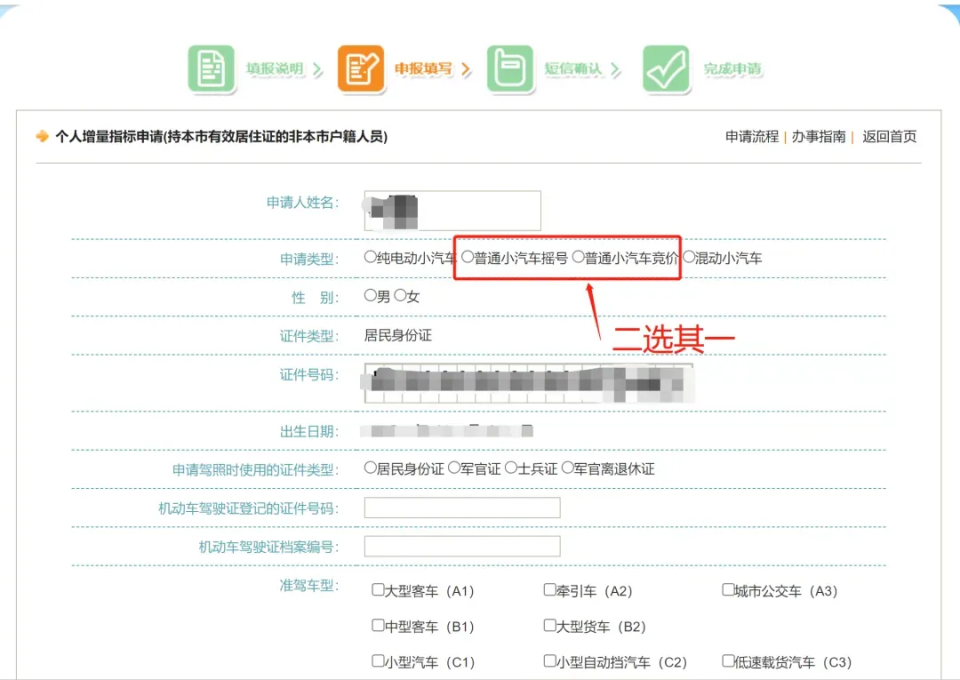
Task: Click the 填报说明 step icon
Action: point(210,68)
